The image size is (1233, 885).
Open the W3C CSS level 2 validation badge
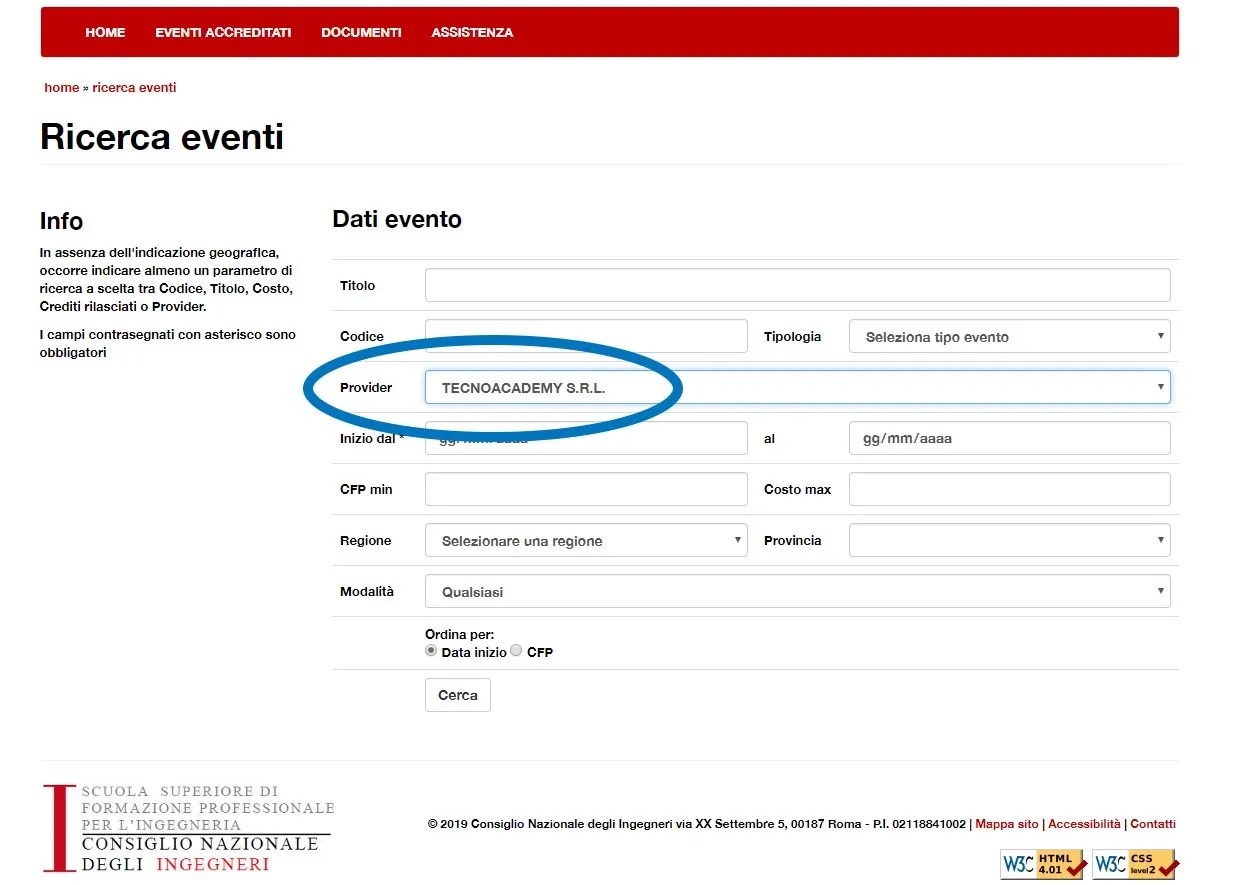point(1136,864)
